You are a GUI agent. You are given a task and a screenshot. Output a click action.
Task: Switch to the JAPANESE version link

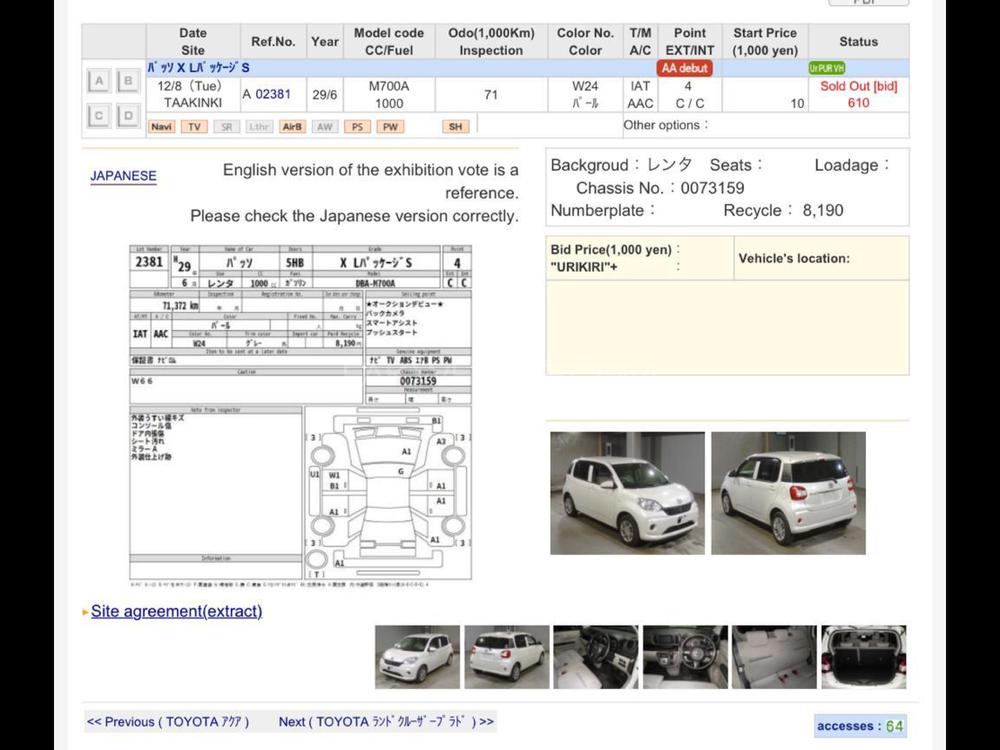point(123,176)
